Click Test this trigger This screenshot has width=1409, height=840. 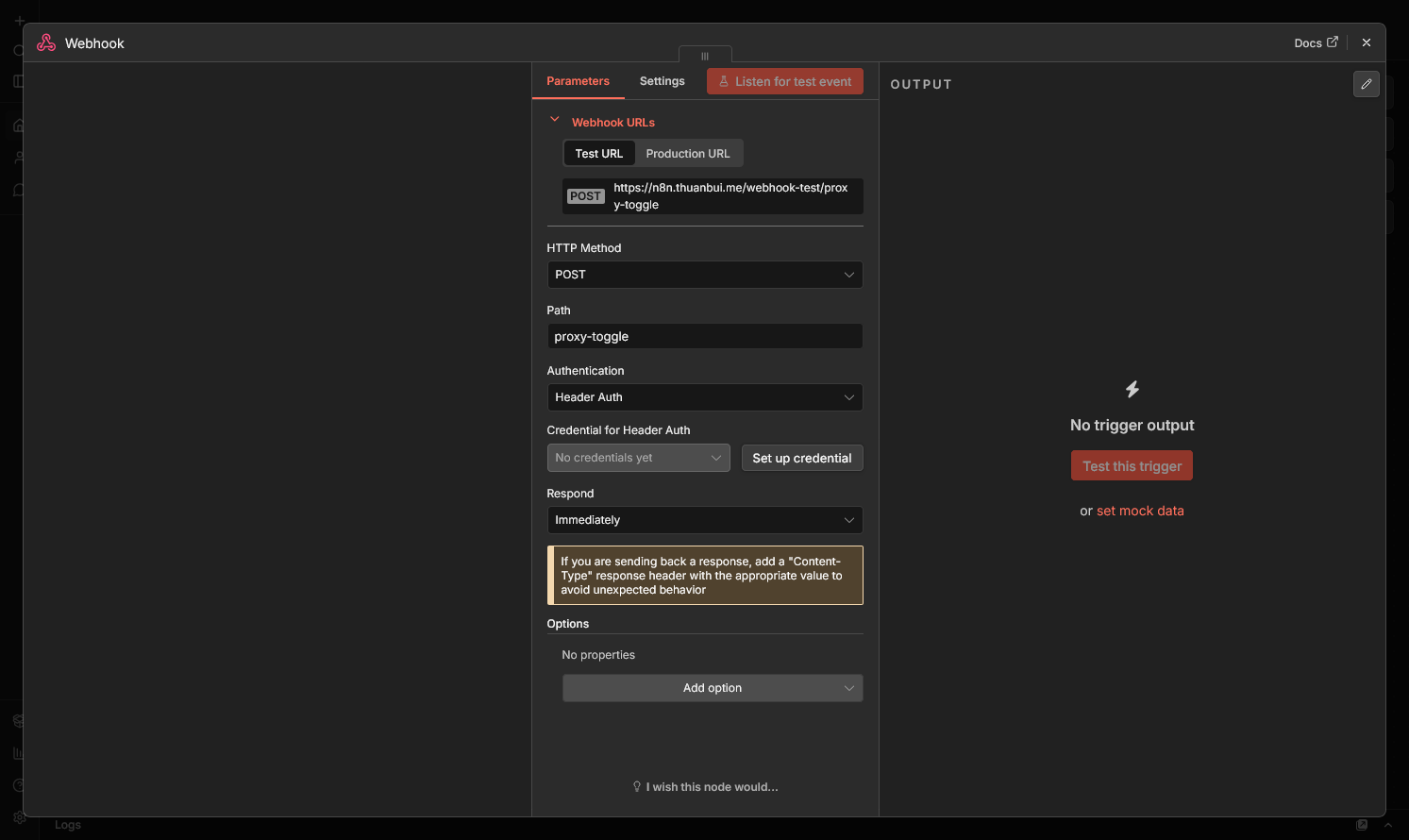(x=1132, y=466)
